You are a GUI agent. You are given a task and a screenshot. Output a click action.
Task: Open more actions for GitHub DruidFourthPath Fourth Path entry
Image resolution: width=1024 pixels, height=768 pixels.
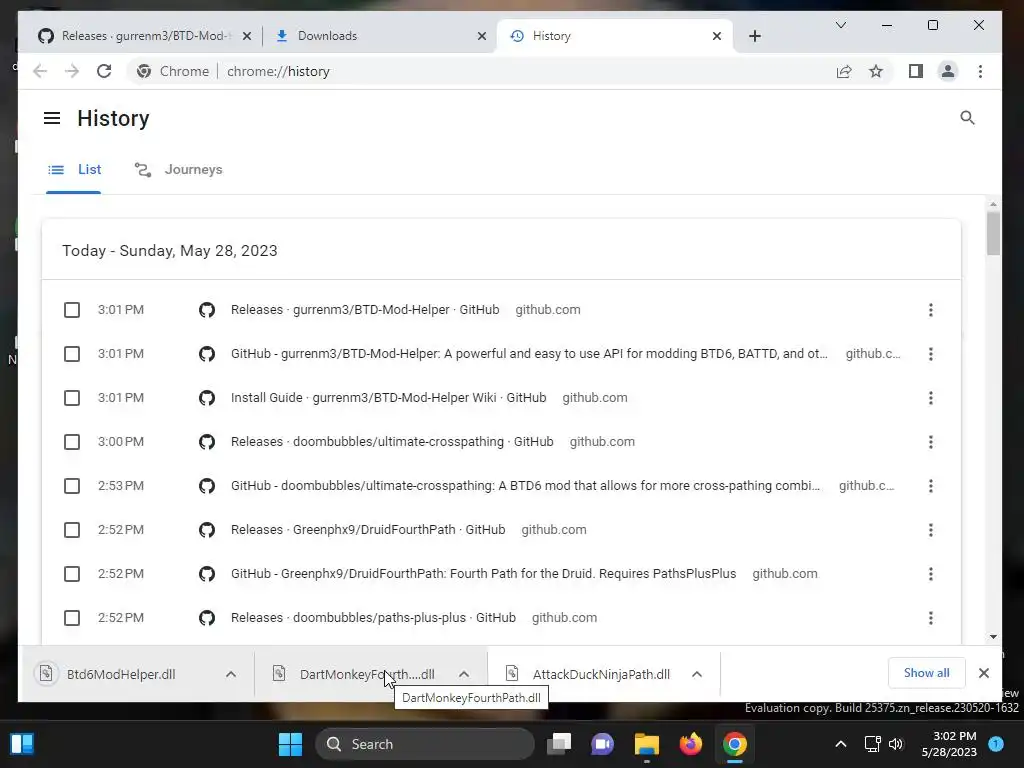coord(931,574)
